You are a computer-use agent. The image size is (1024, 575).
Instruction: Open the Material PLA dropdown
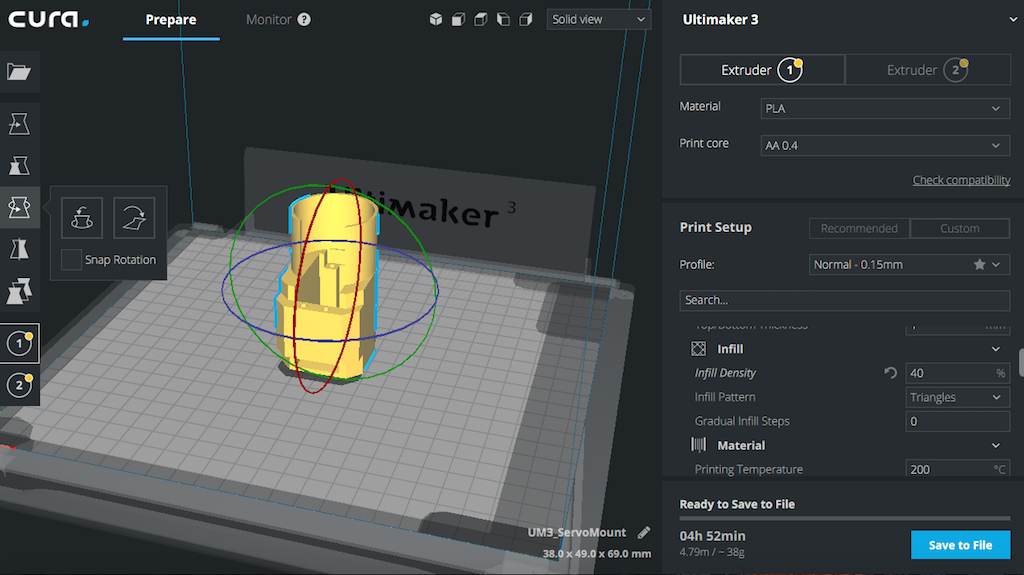click(x=885, y=108)
